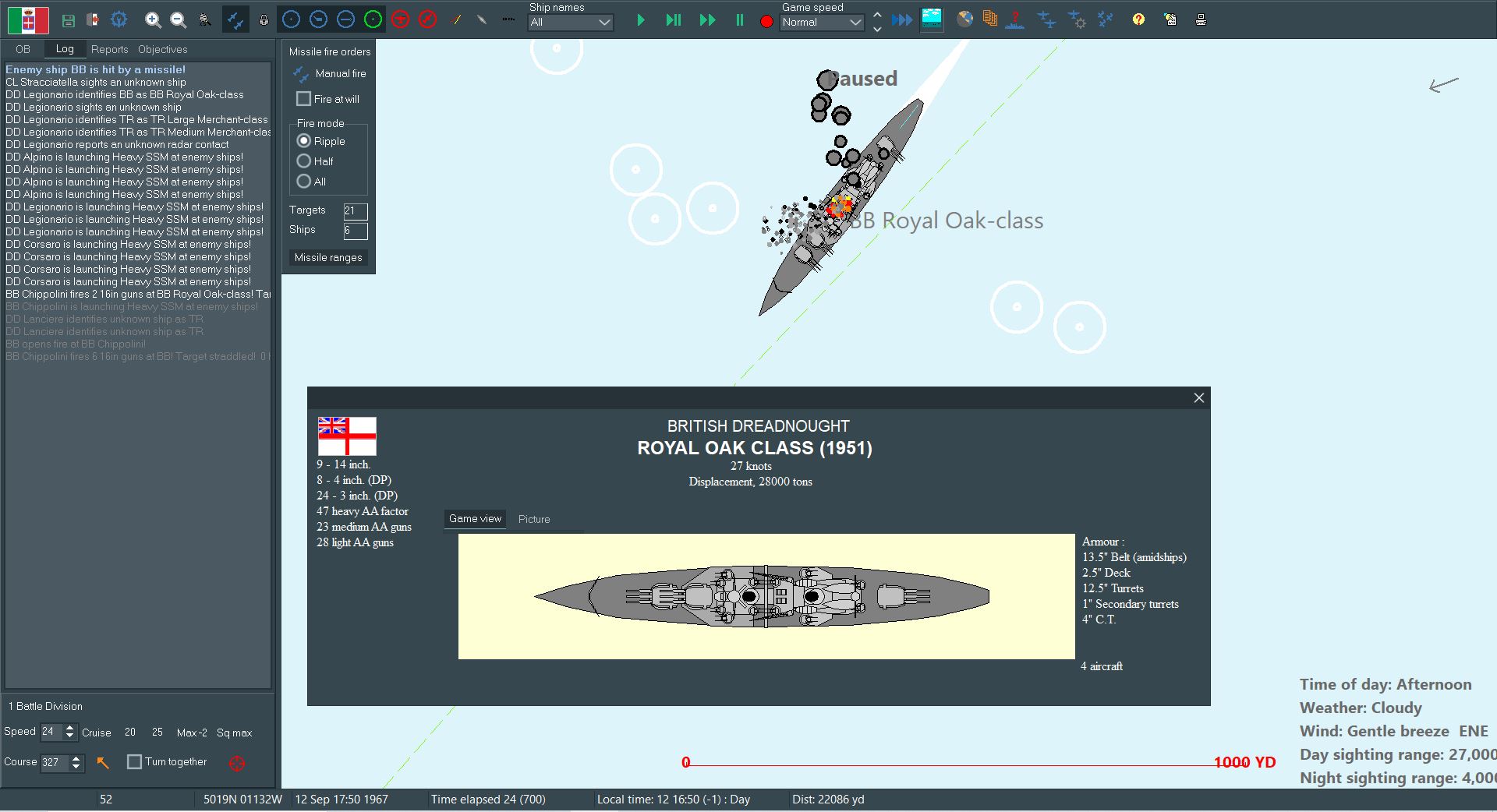
Task: Click the notes document icon
Action: point(1170,19)
